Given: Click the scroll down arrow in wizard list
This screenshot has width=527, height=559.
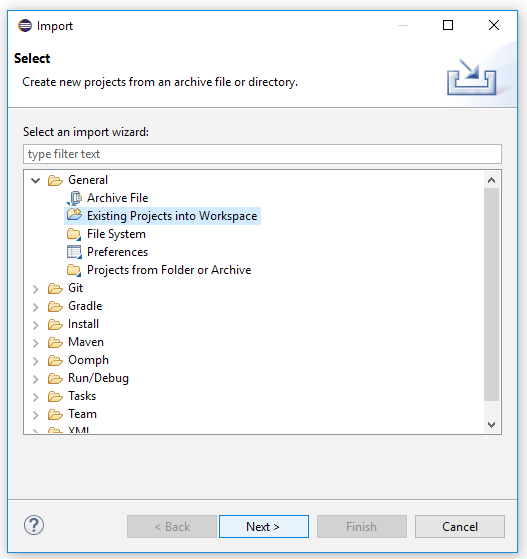Looking at the screenshot, I should (491, 425).
